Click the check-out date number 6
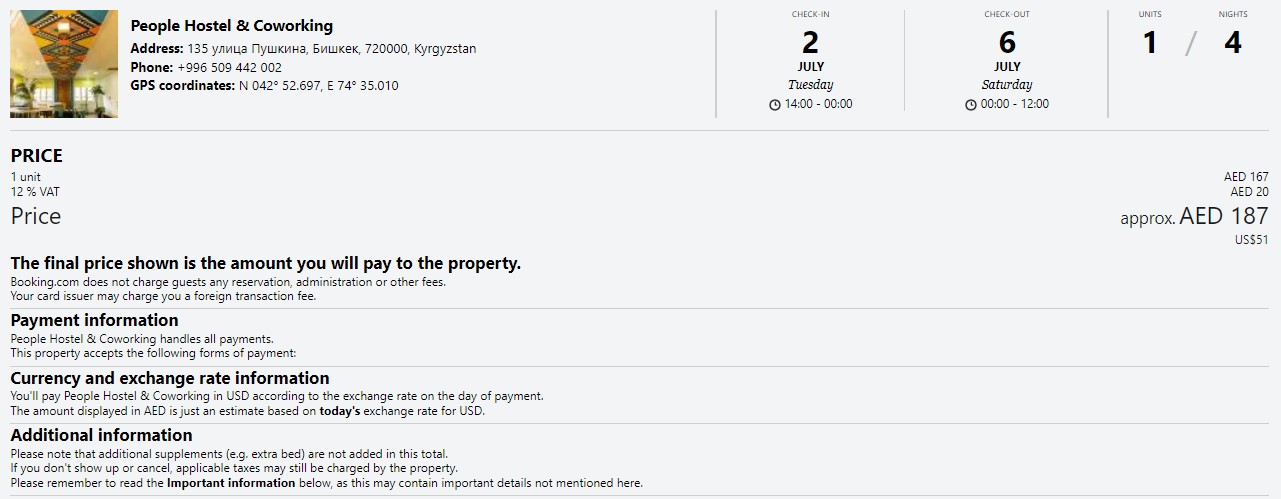Viewport: 1281px width, 499px height. pos(1007,43)
